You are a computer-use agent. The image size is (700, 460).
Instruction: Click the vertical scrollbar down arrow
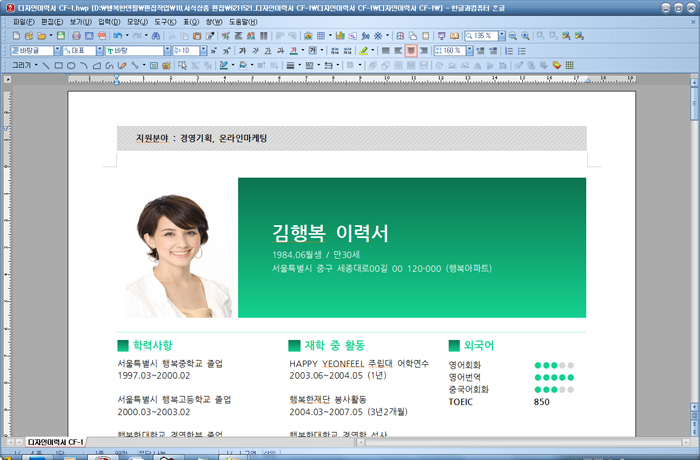coord(694,407)
